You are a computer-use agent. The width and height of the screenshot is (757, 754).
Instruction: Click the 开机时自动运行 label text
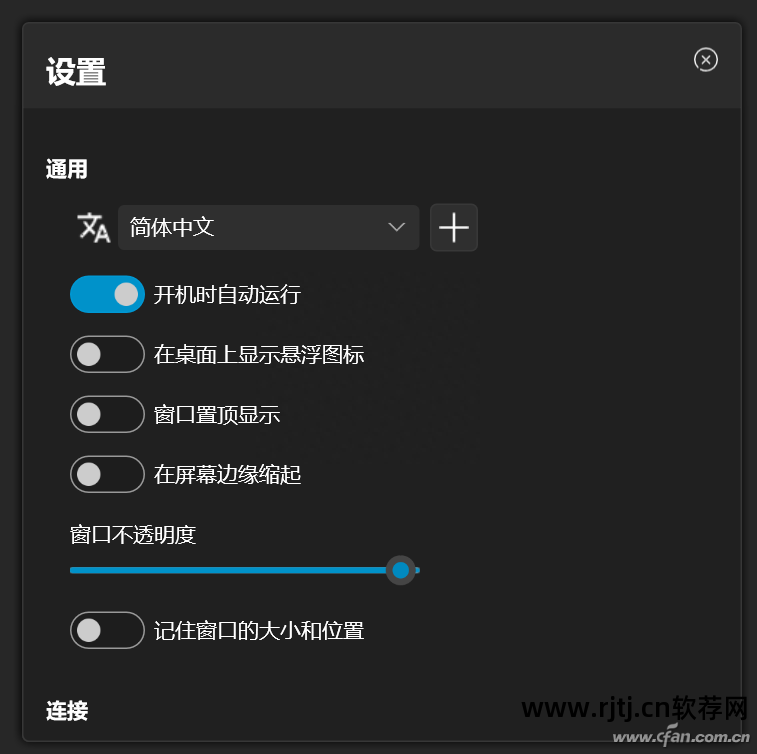pyautogui.click(x=227, y=294)
